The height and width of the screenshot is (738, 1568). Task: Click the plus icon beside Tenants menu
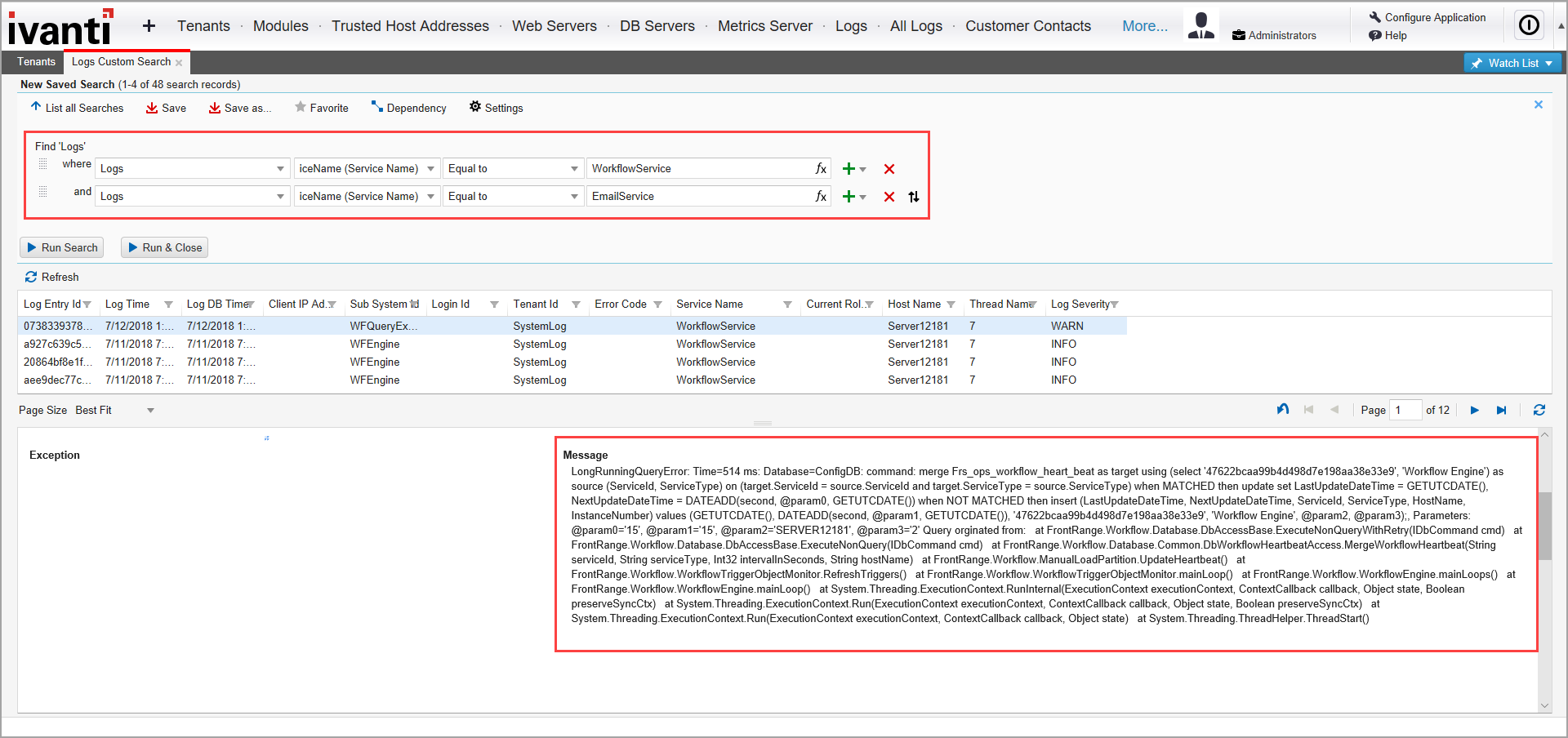[x=149, y=26]
